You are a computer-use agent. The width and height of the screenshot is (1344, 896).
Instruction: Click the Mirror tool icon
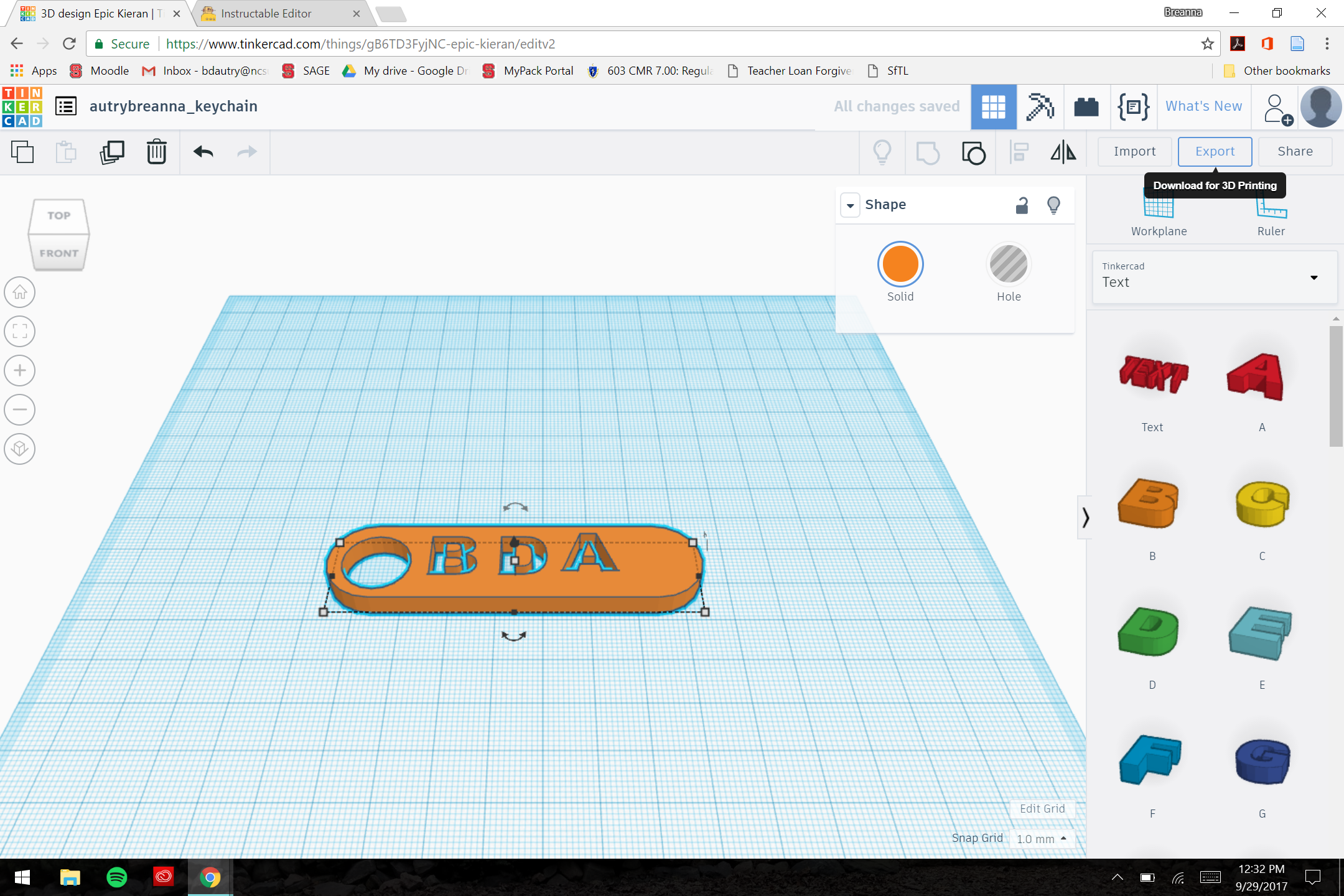[x=1063, y=152]
